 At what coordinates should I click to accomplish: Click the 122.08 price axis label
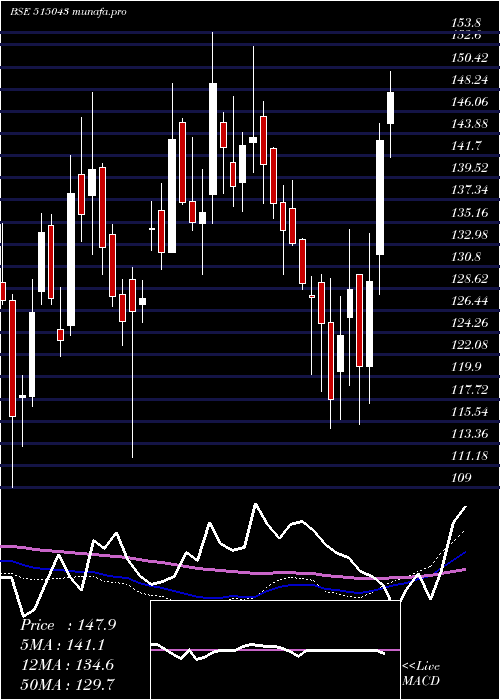tap(470, 345)
